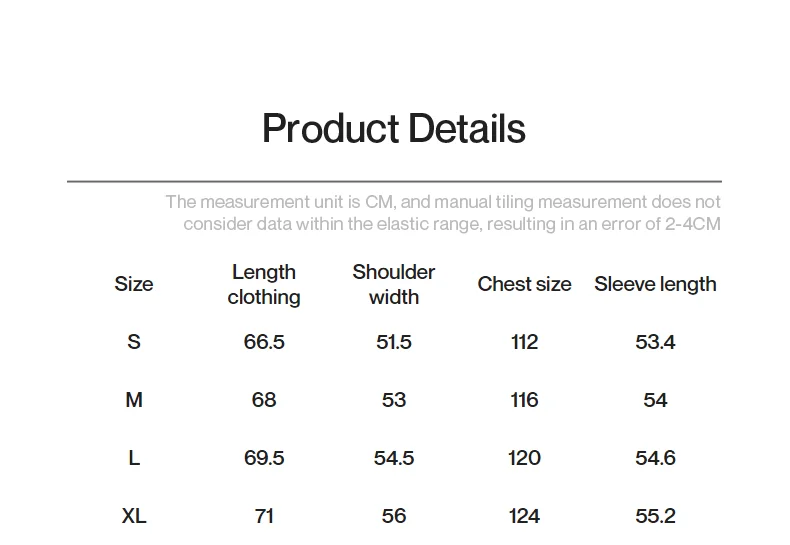Click the measurement unit disclaimer text
The width and height of the screenshot is (790, 545).
click(x=443, y=213)
